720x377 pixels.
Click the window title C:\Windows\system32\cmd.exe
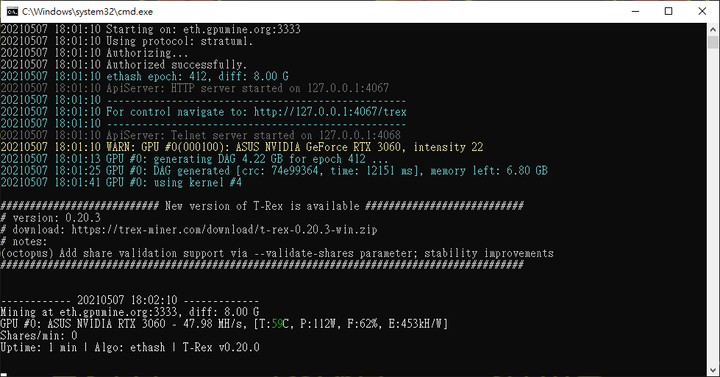(87, 11)
